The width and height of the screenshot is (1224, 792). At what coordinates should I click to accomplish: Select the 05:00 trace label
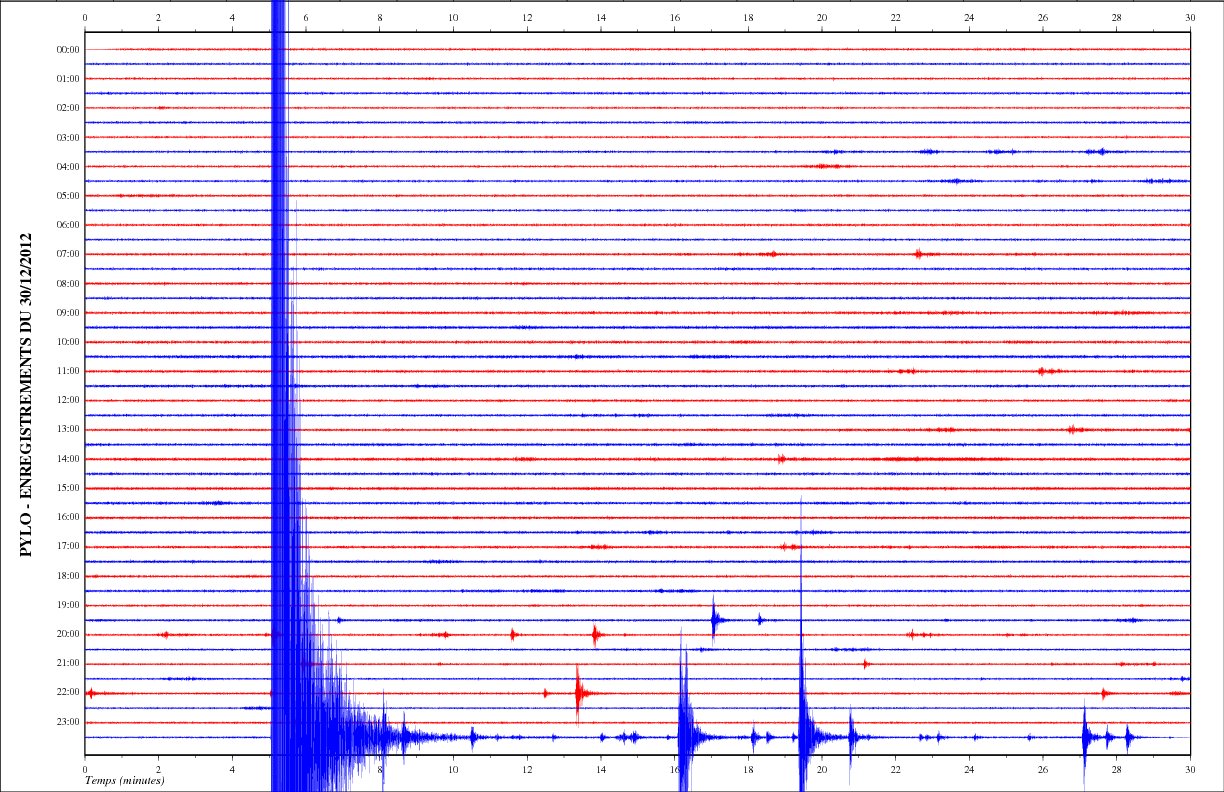68,195
